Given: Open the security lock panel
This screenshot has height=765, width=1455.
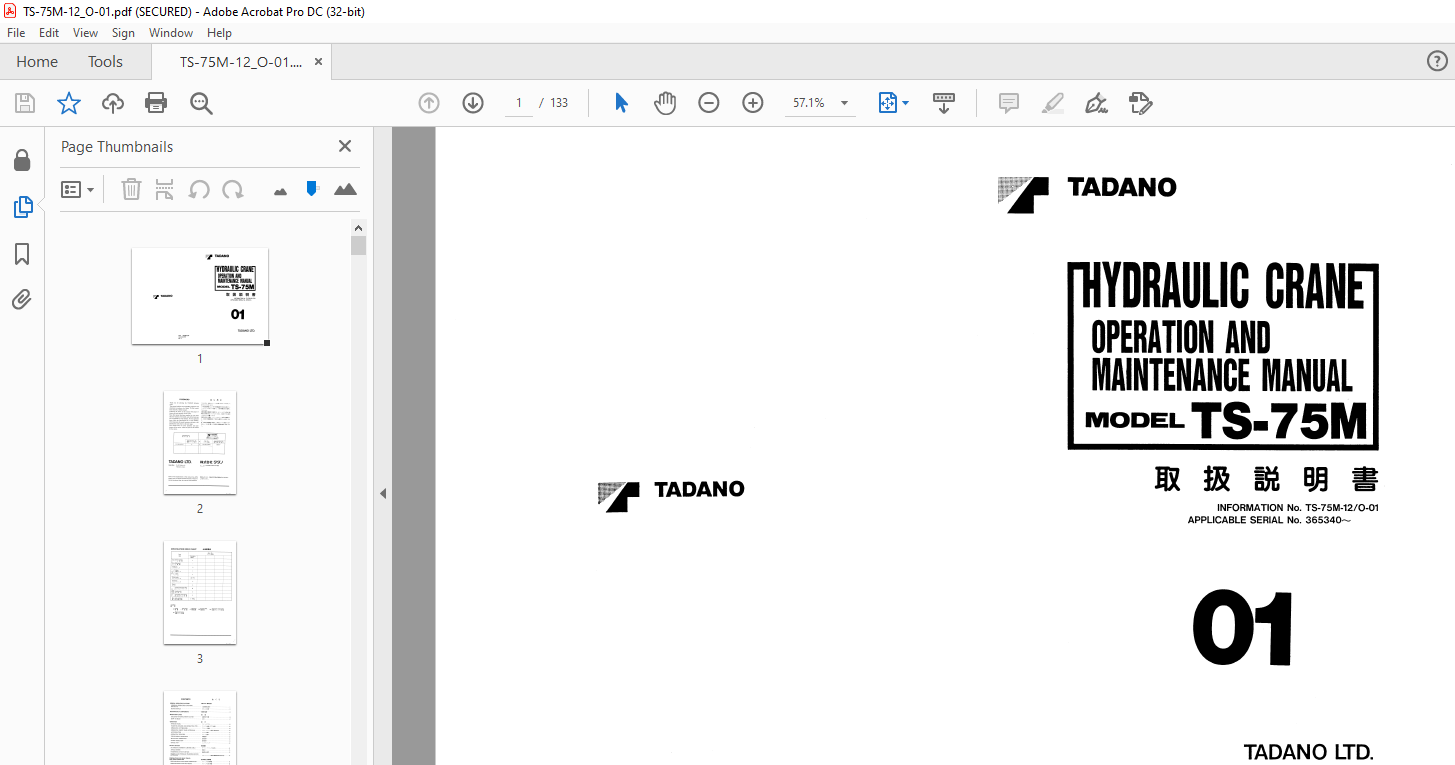Looking at the screenshot, I should click(x=21, y=161).
